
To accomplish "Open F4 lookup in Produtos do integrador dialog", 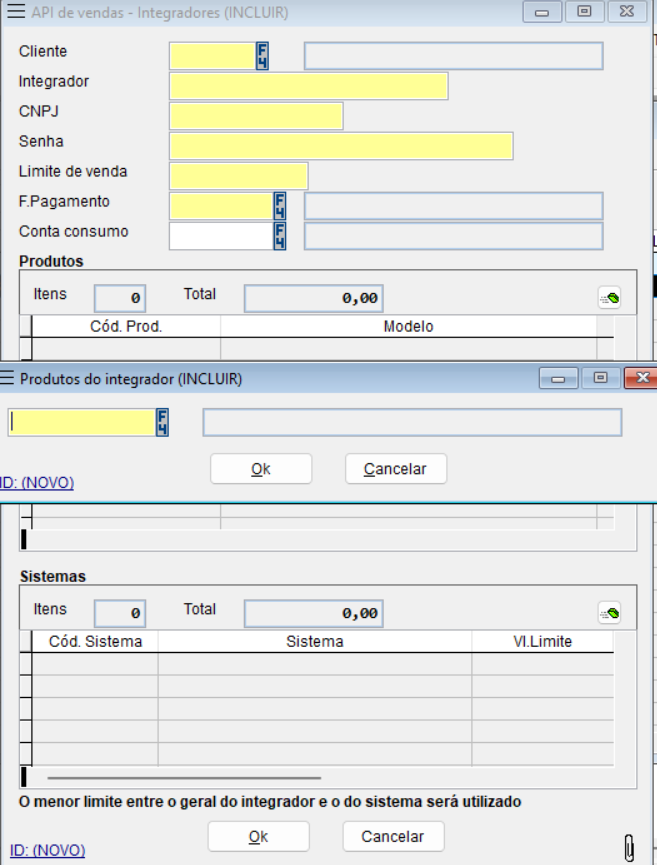I will 162,423.
